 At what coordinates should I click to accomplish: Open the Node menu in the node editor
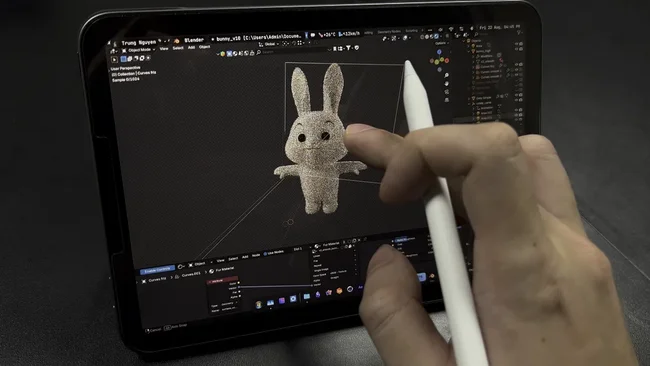(x=256, y=255)
